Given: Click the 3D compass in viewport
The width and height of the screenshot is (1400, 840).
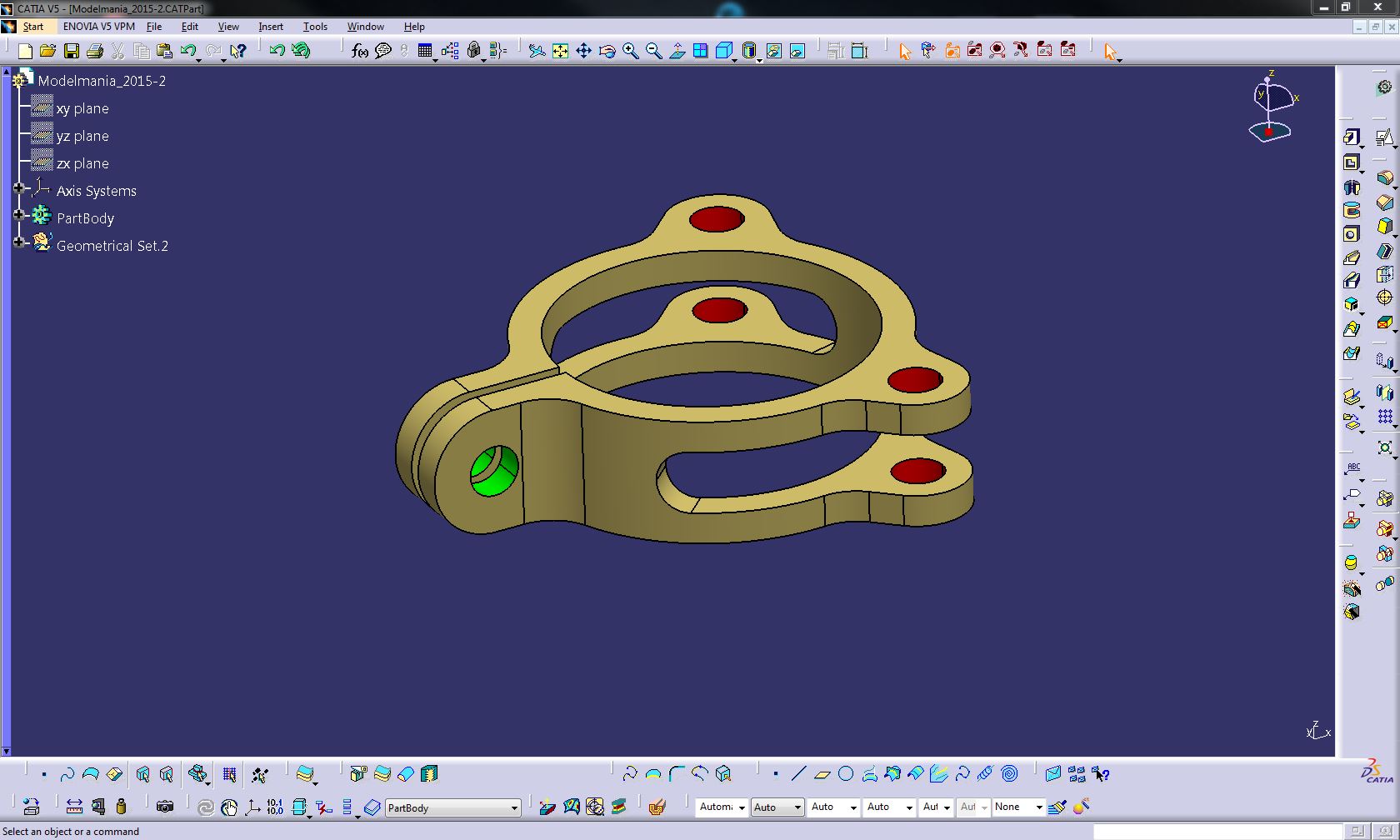Looking at the screenshot, I should 1272,108.
